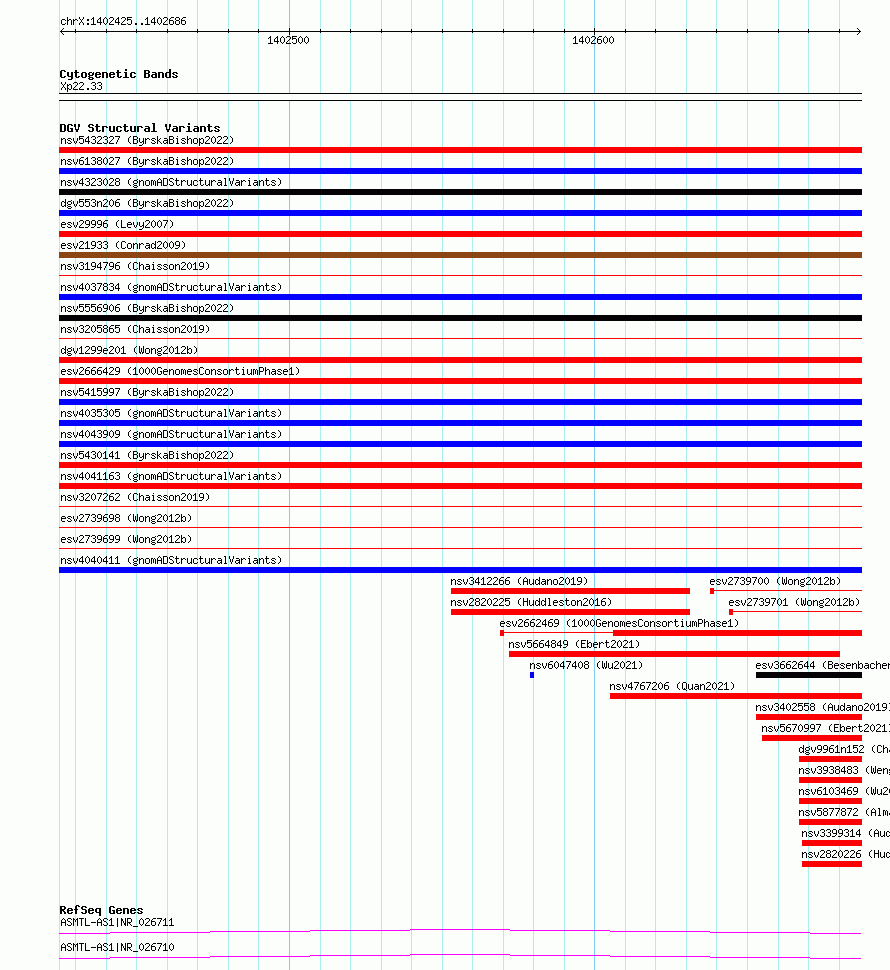Open nsv3412266 (Audano2019) variant label
This screenshot has width=890, height=970.
click(519, 582)
